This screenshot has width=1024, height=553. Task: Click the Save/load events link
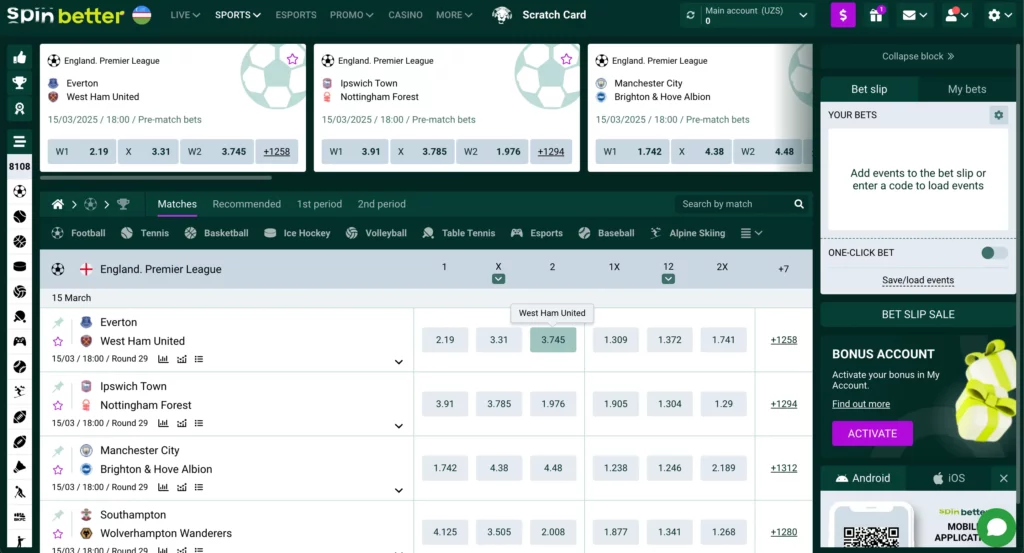(917, 280)
